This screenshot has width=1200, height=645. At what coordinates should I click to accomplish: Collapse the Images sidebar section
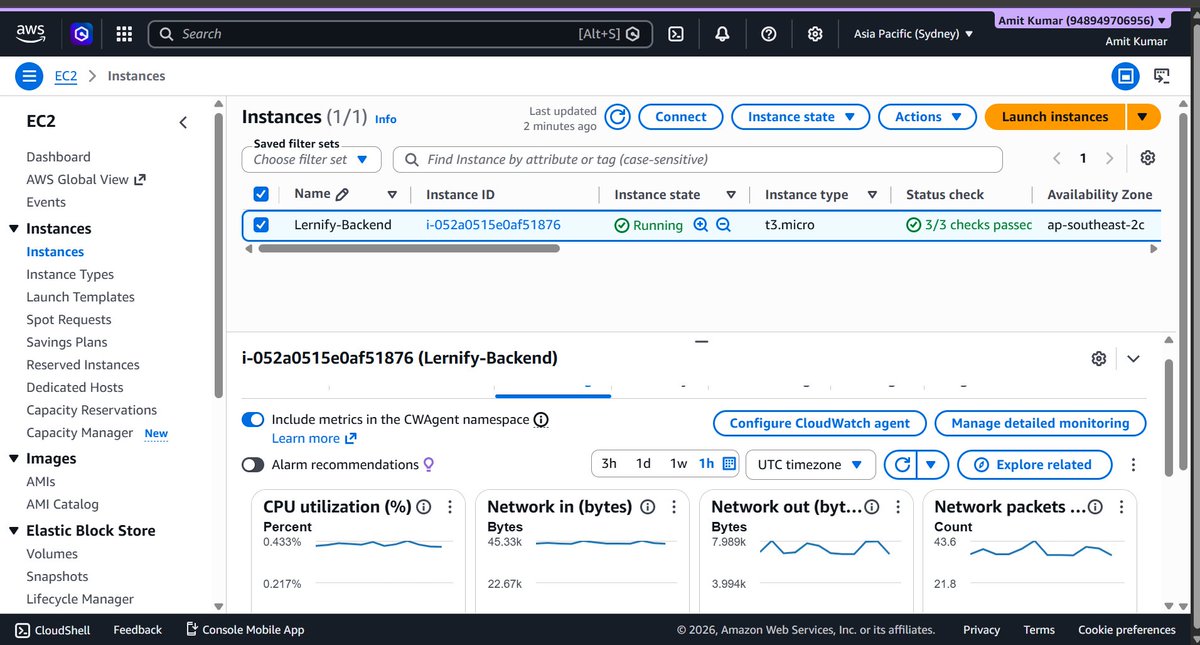click(14, 459)
